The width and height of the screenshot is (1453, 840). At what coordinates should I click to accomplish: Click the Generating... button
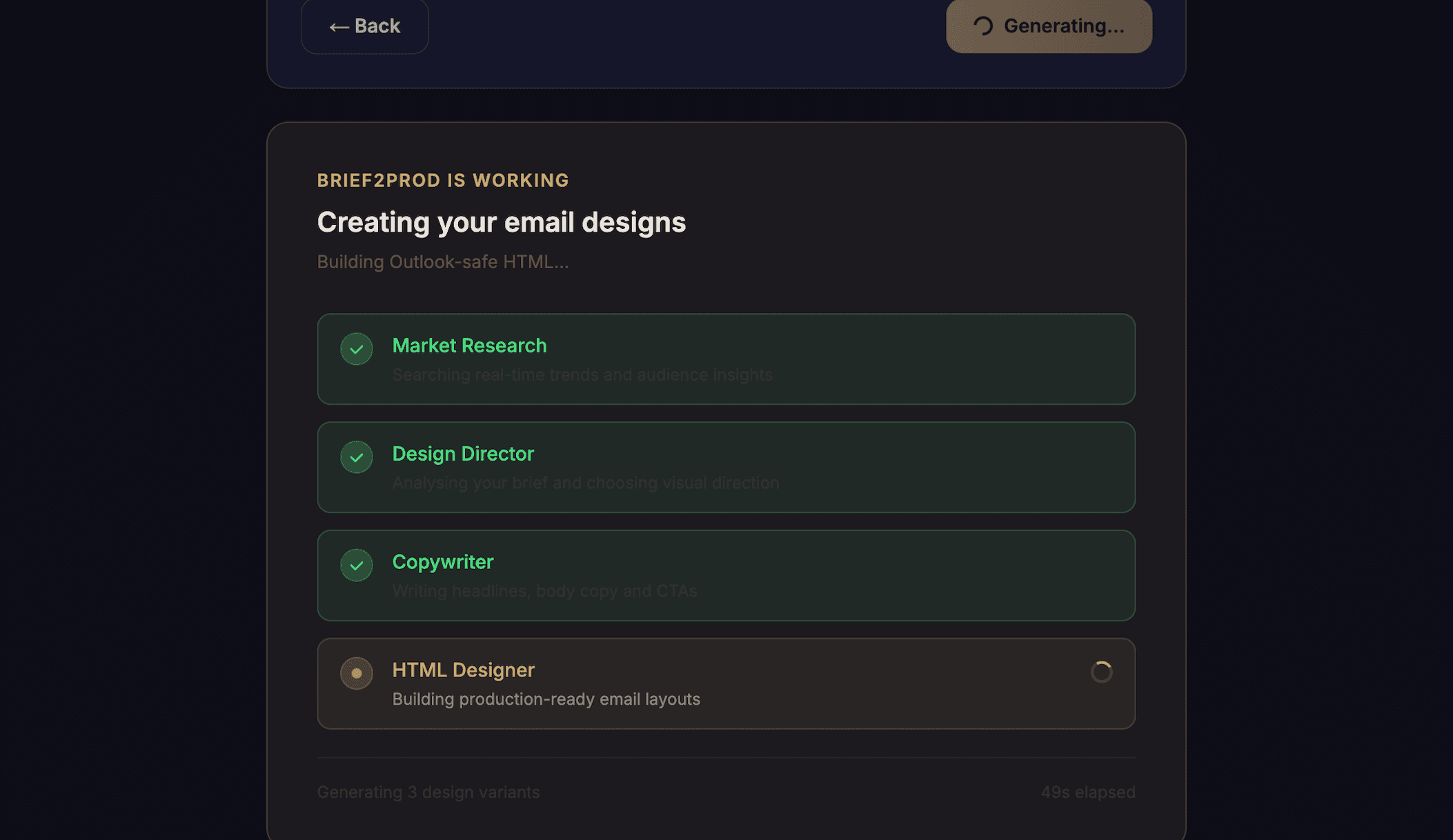pyautogui.click(x=1049, y=26)
